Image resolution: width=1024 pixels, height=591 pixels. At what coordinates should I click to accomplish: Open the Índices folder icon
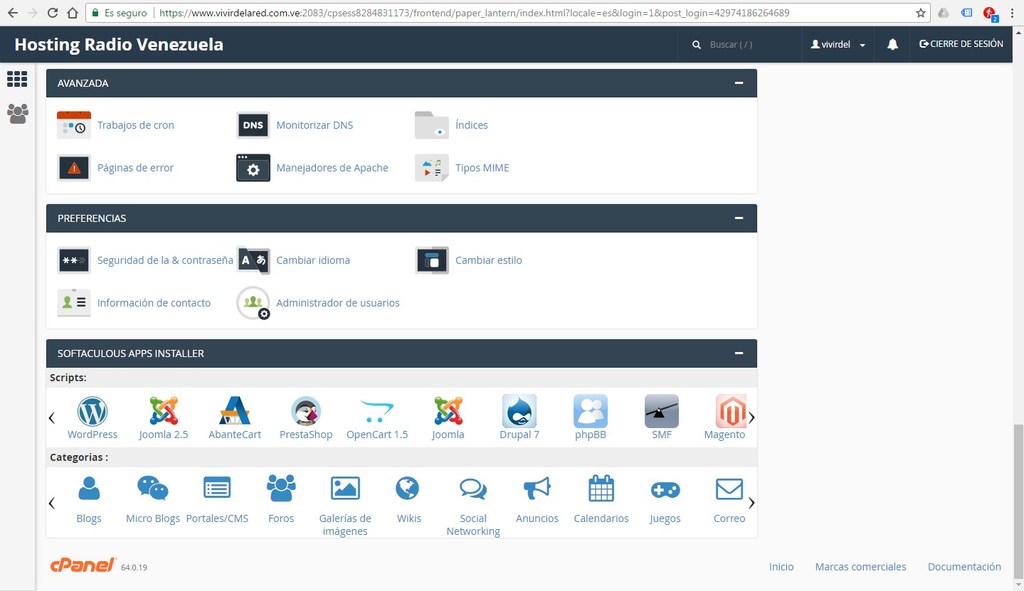click(x=432, y=125)
